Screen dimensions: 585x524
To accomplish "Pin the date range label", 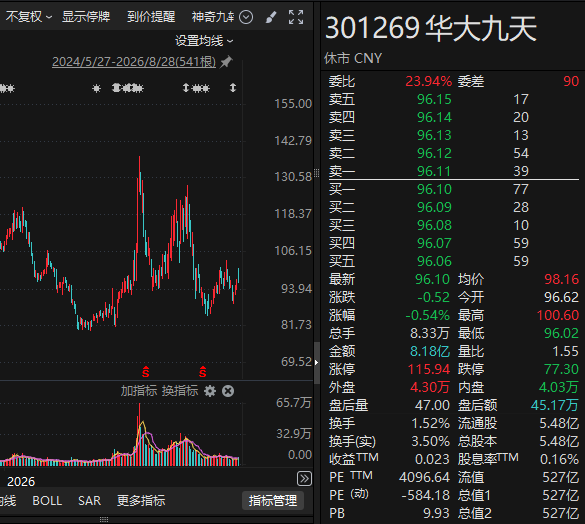I will click(226, 62).
